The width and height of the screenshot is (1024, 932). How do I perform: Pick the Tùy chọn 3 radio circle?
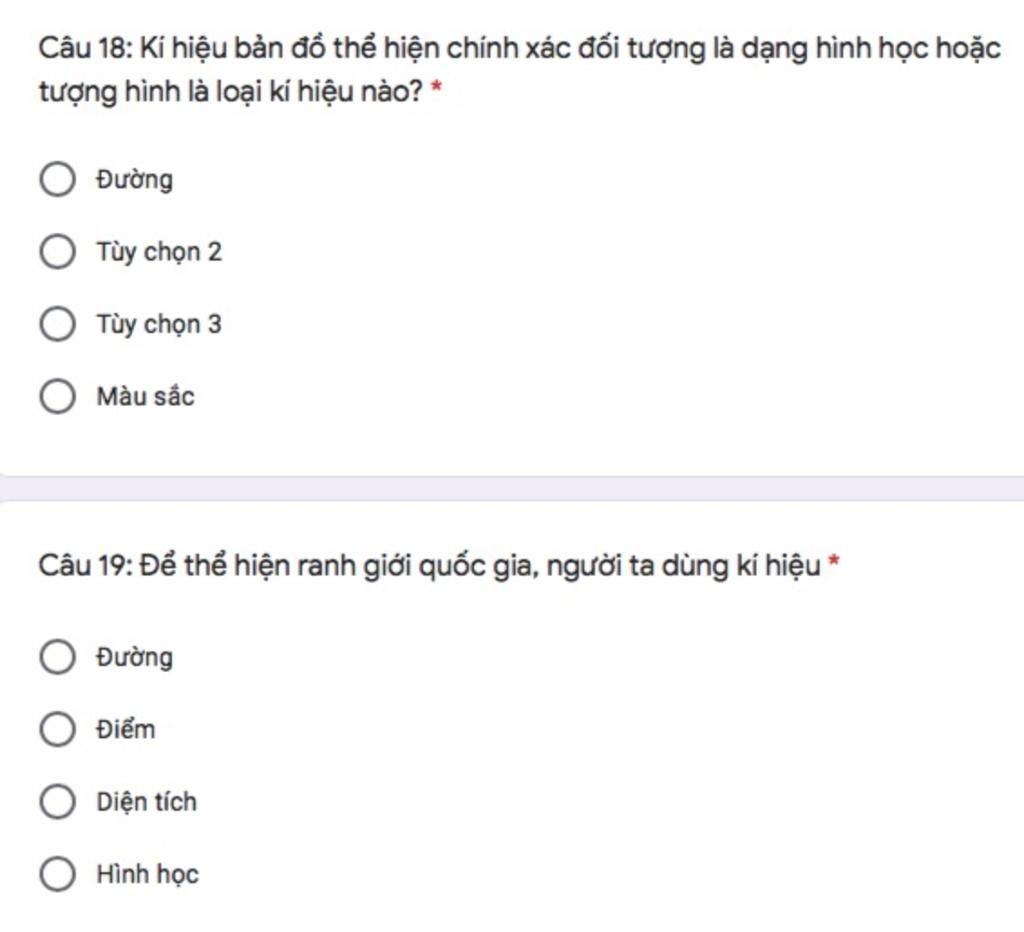coord(57,325)
